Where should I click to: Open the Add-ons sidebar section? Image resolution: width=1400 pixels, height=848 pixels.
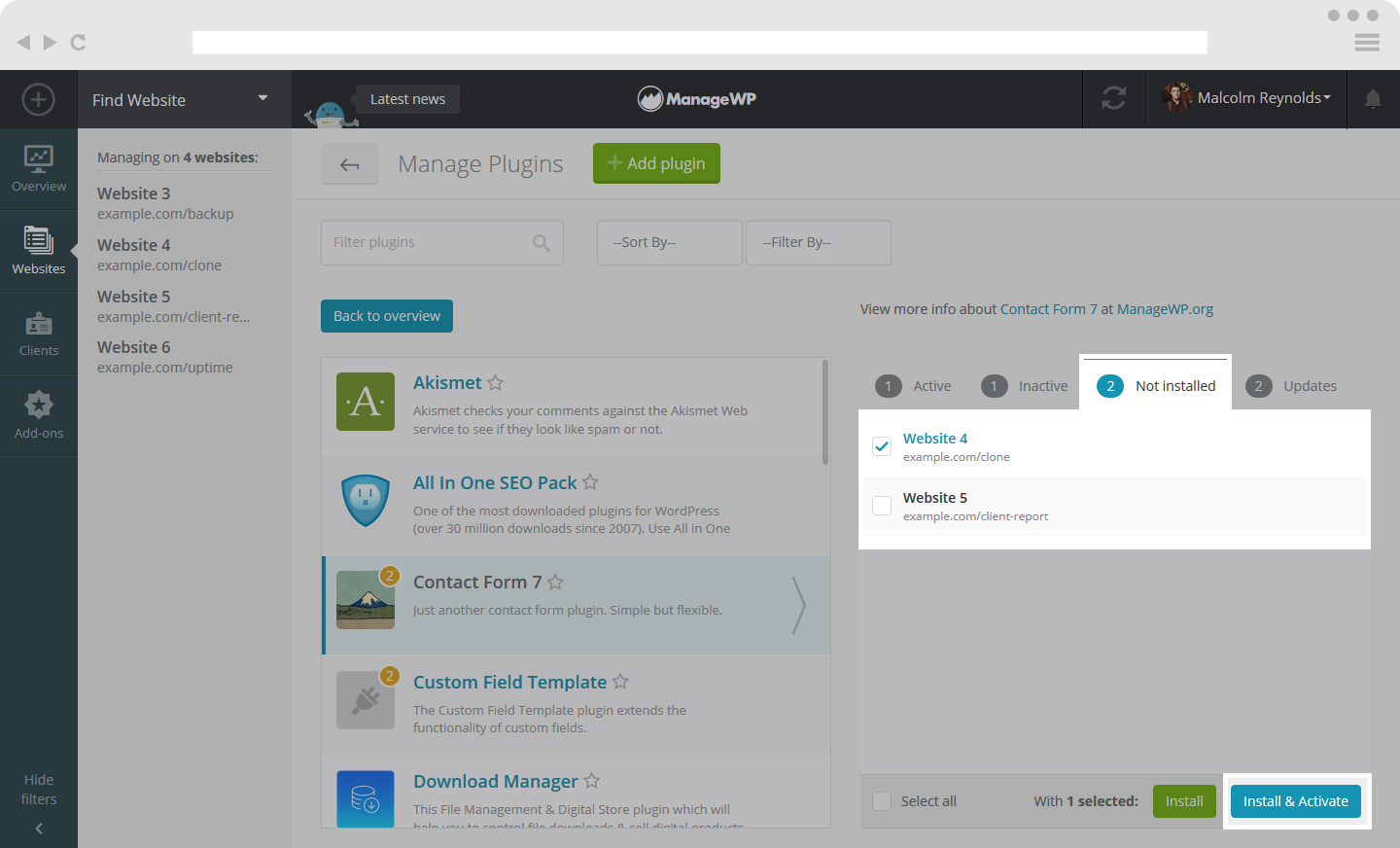(39, 416)
